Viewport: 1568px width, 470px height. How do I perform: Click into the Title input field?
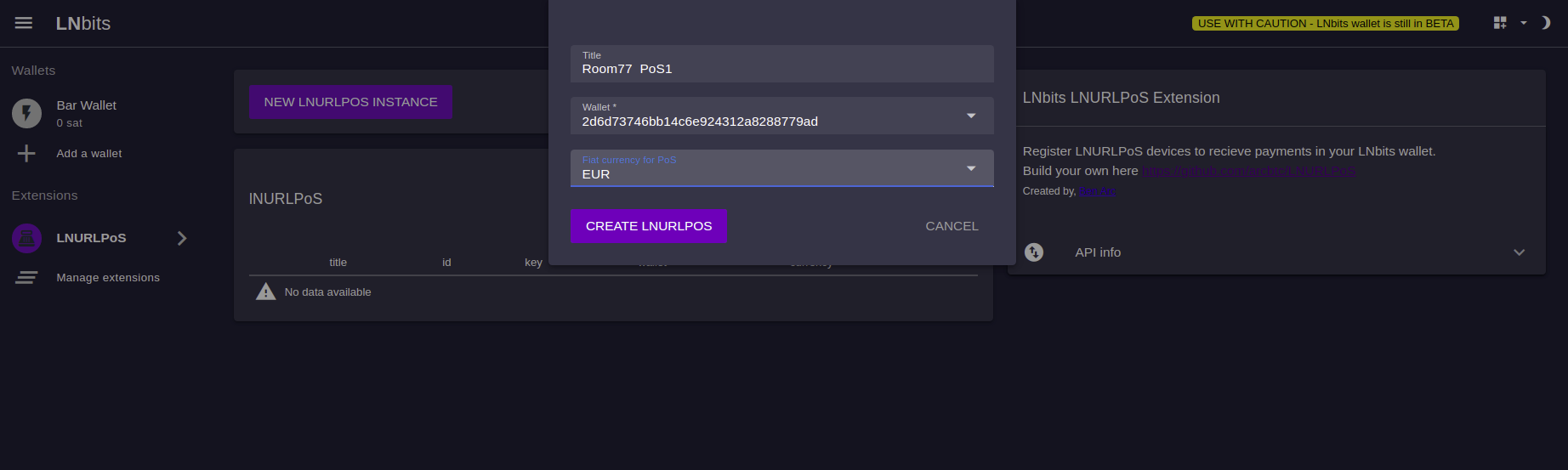pos(781,69)
